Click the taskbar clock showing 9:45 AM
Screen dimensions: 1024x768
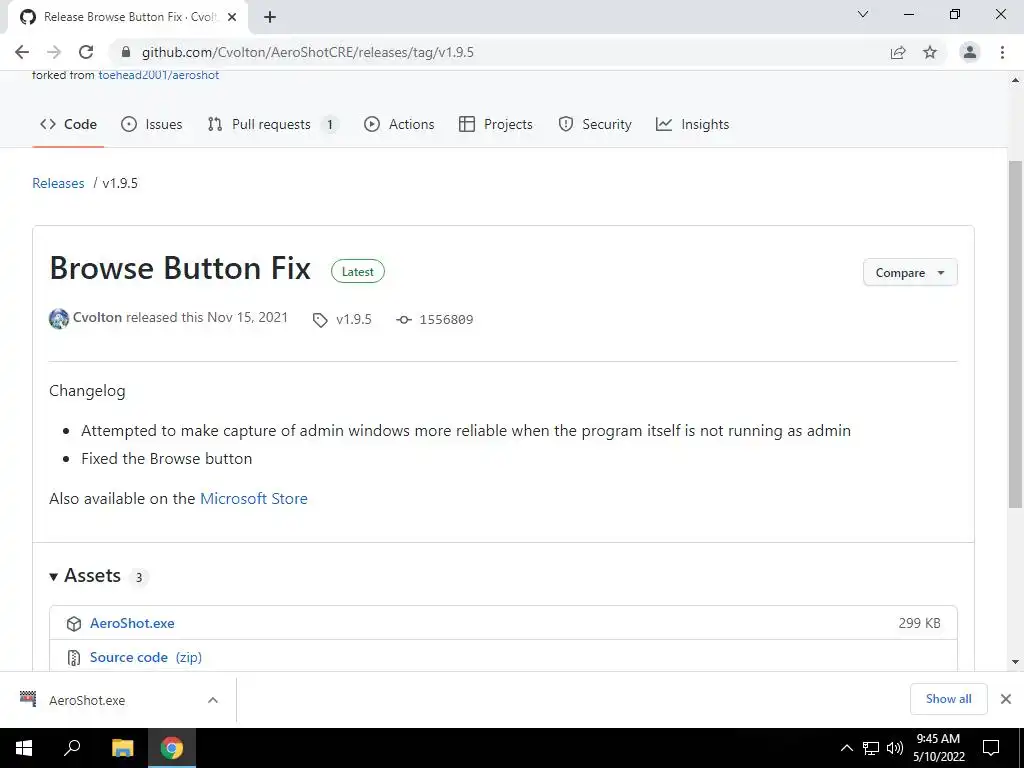click(938, 748)
